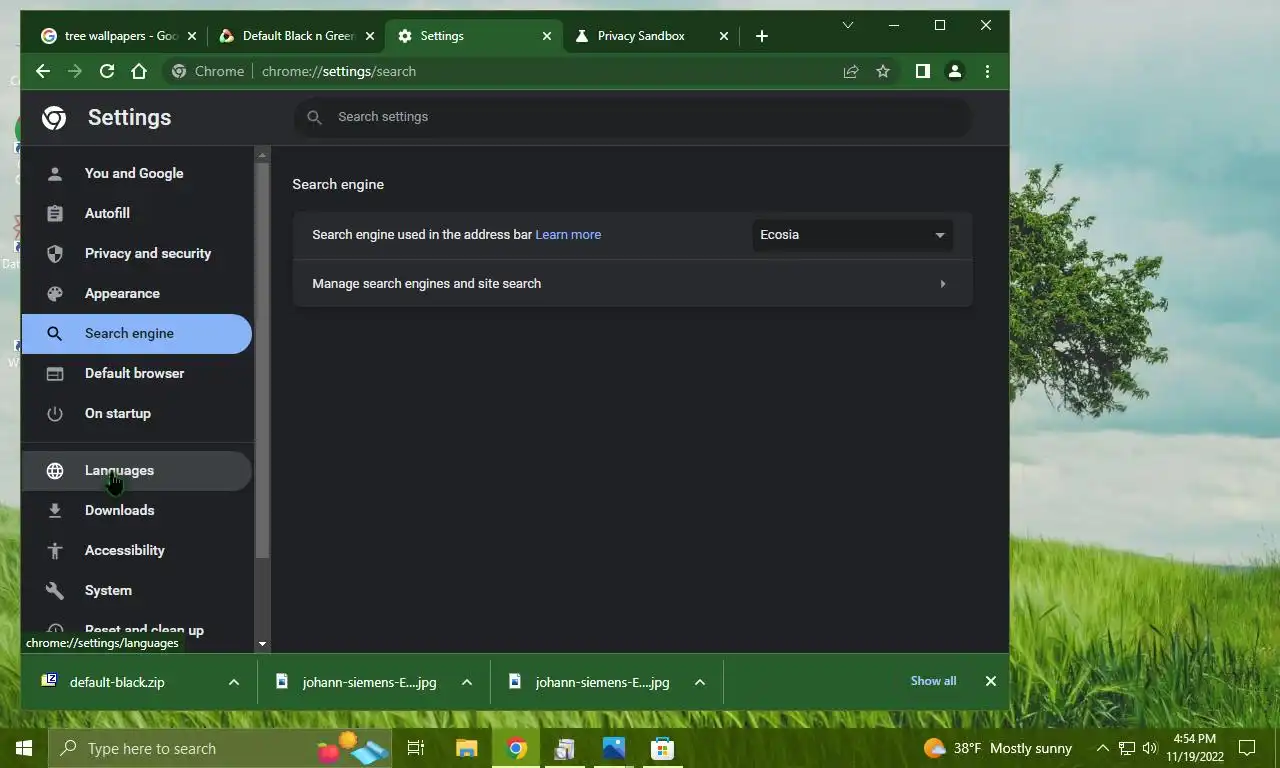1280x768 pixels.
Task: Open the weather widget showing 38°F
Action: point(998,748)
